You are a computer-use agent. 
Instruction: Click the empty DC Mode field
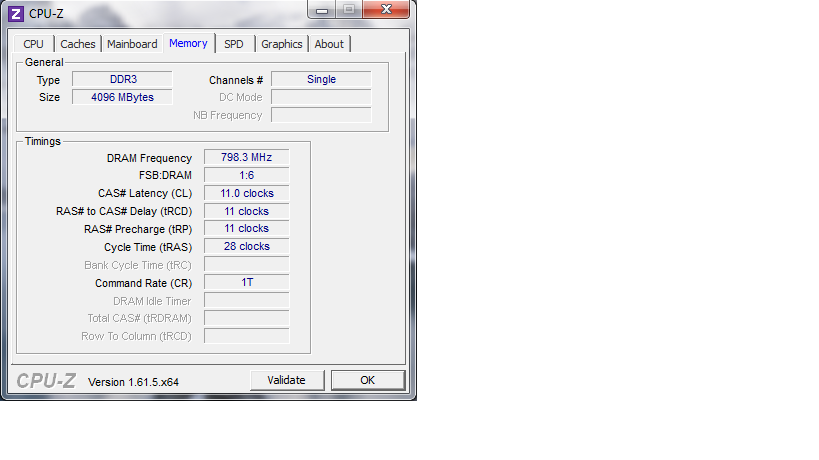pos(321,97)
